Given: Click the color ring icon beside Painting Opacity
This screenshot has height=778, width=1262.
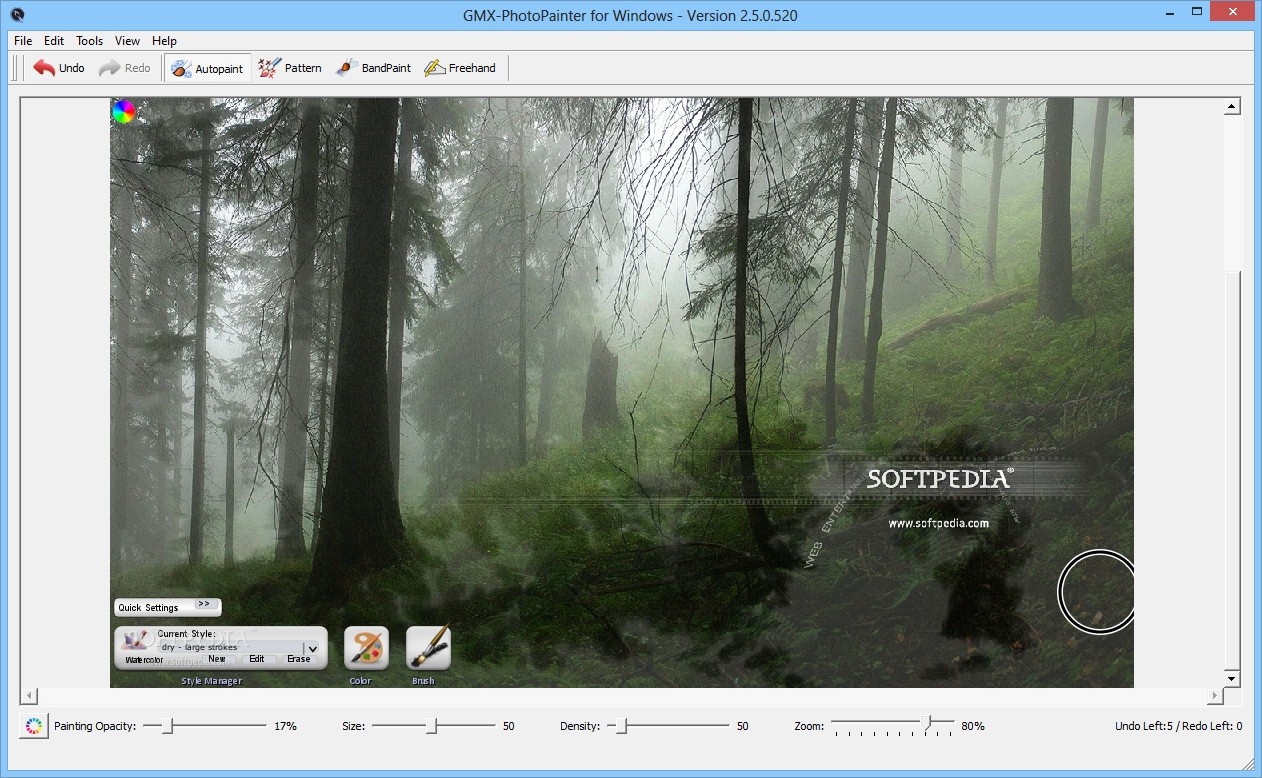Looking at the screenshot, I should (x=33, y=726).
